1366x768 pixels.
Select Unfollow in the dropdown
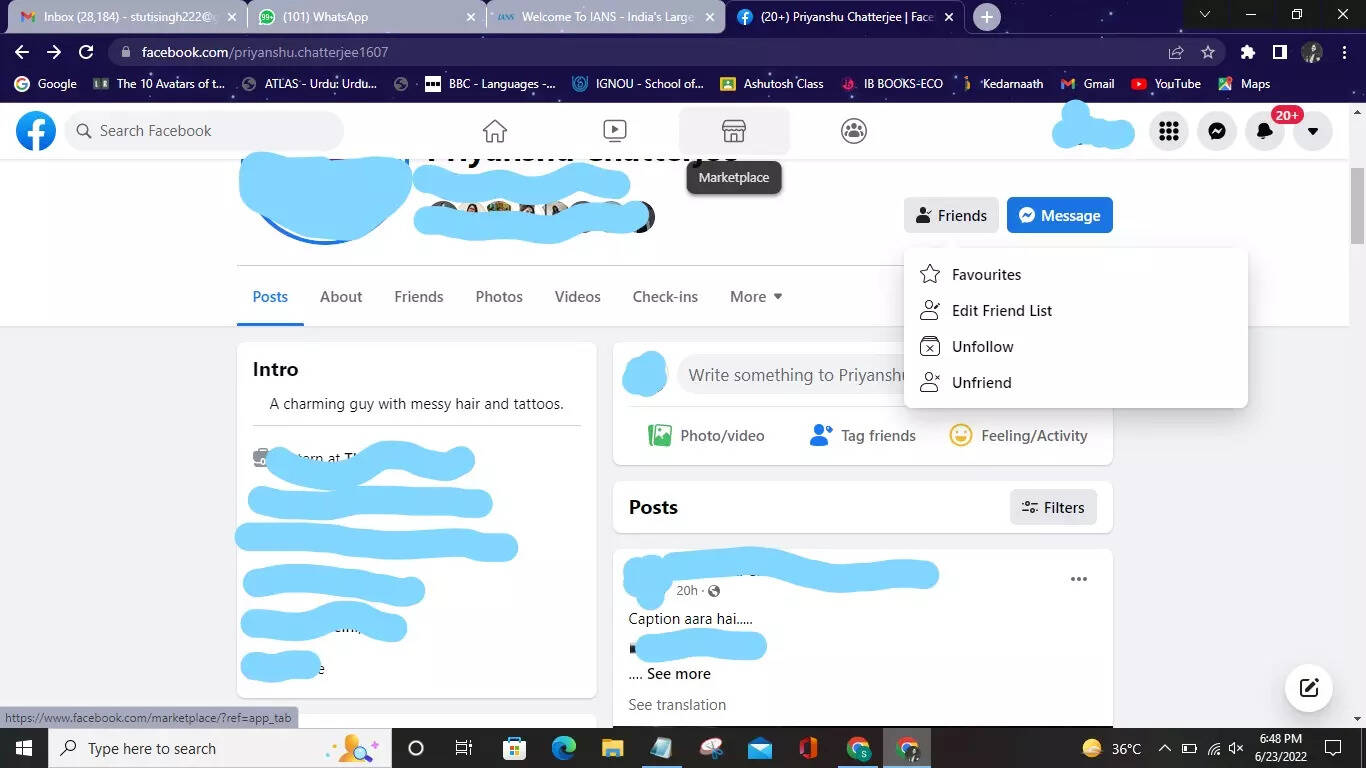pyautogui.click(x=1075, y=346)
